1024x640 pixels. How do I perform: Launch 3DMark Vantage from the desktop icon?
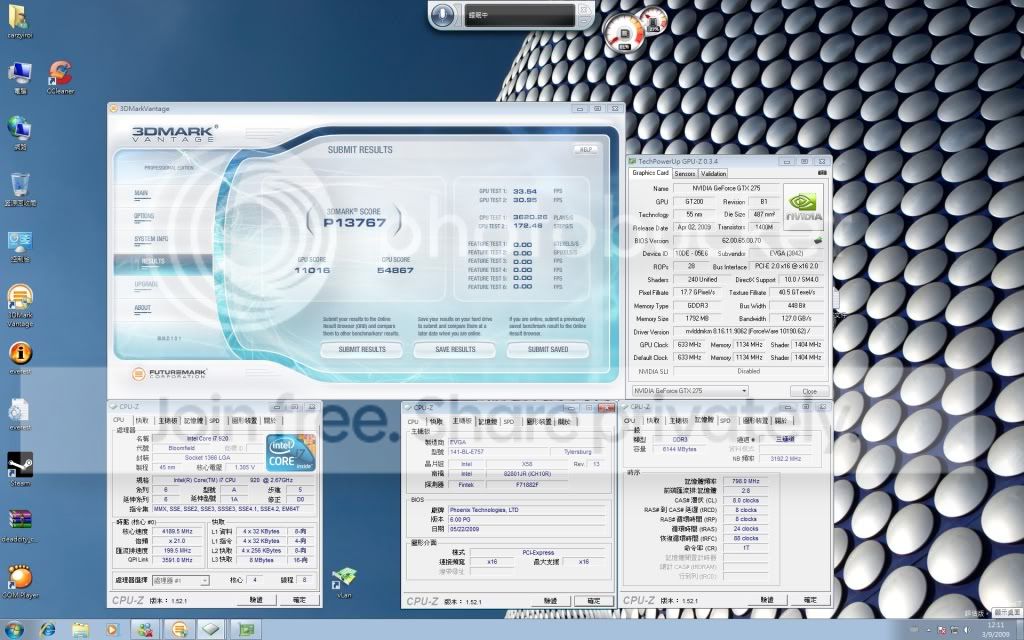point(19,300)
